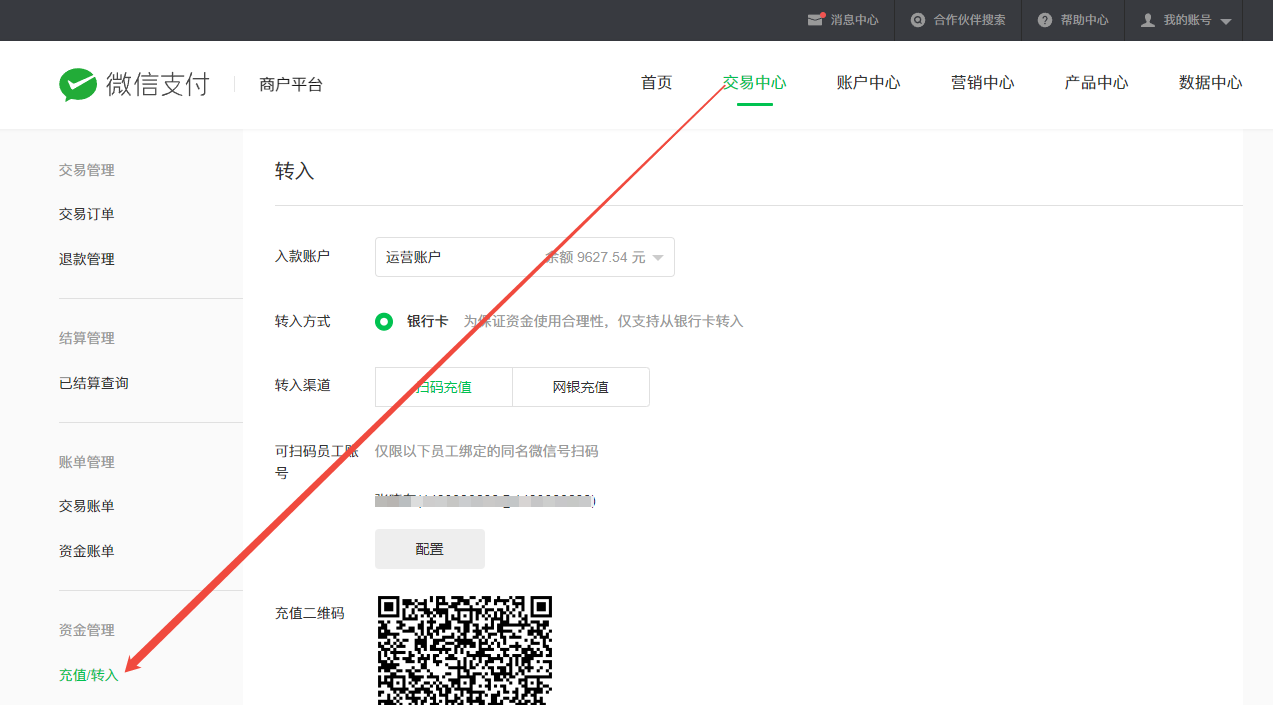Open 资金账单 in sidebar
Screen dimensions: 1273x705
point(87,551)
